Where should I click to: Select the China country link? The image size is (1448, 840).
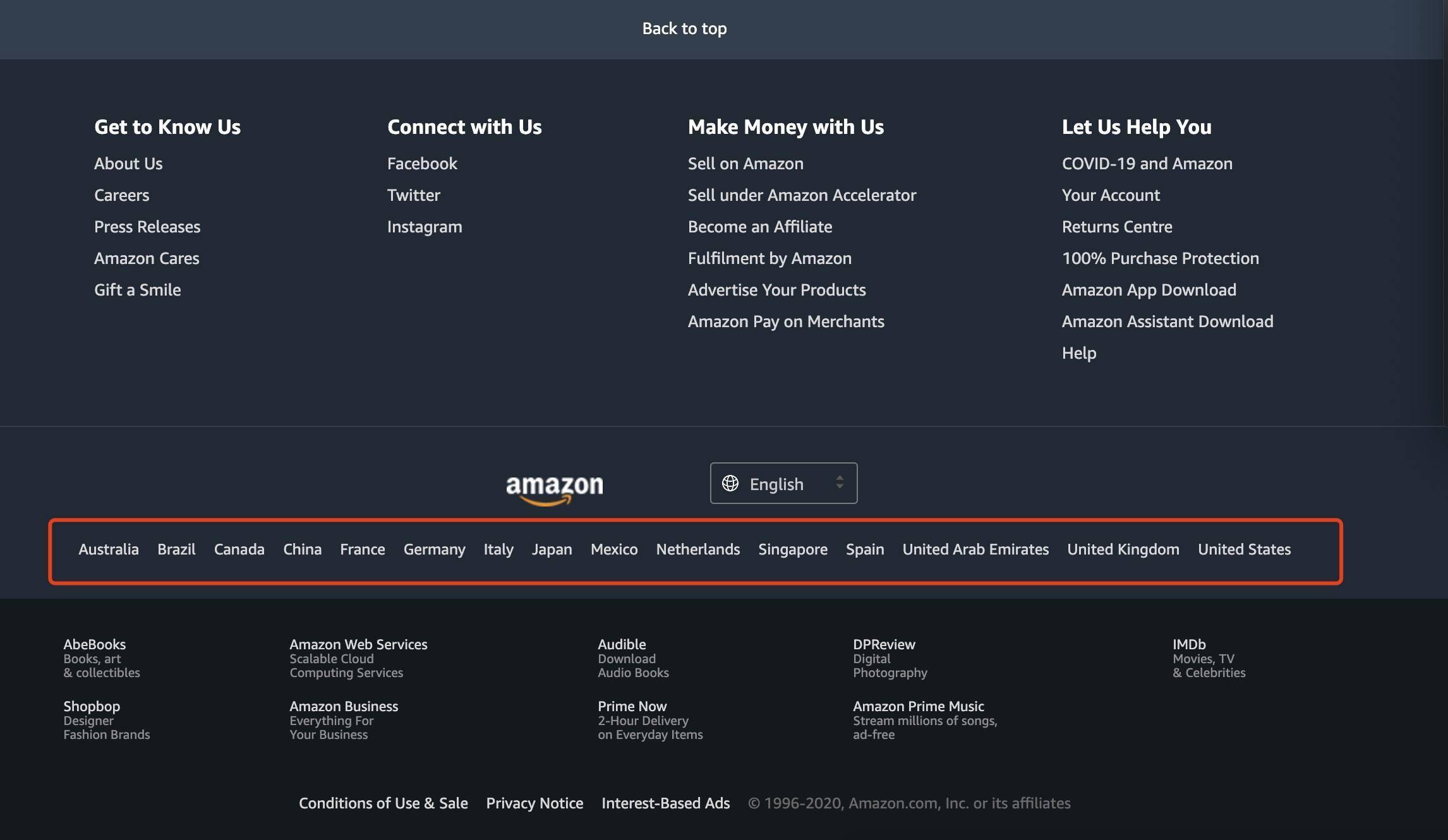302,549
